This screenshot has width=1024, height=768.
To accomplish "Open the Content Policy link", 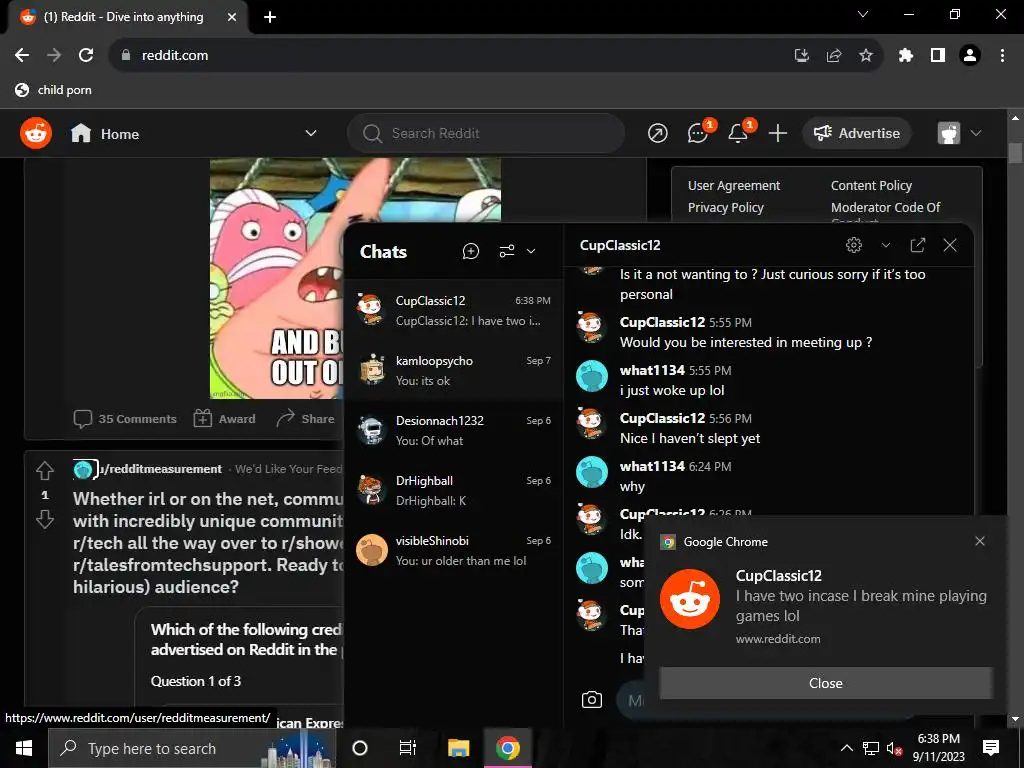I will [x=871, y=185].
